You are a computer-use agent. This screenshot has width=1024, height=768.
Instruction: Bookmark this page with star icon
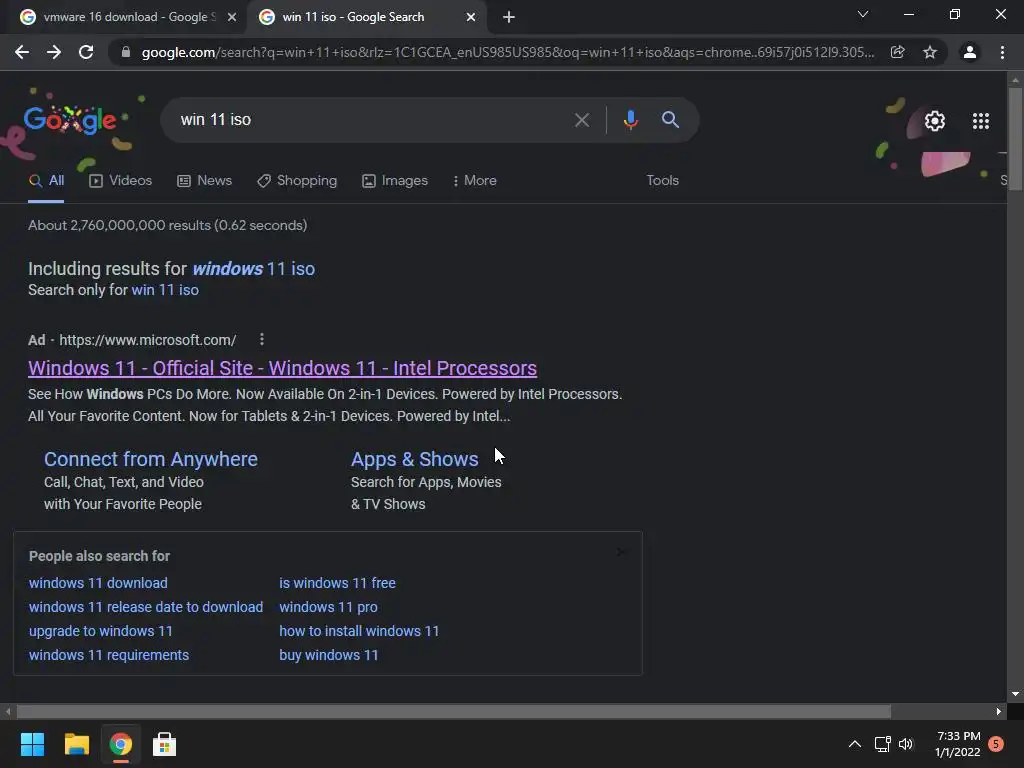tap(930, 52)
